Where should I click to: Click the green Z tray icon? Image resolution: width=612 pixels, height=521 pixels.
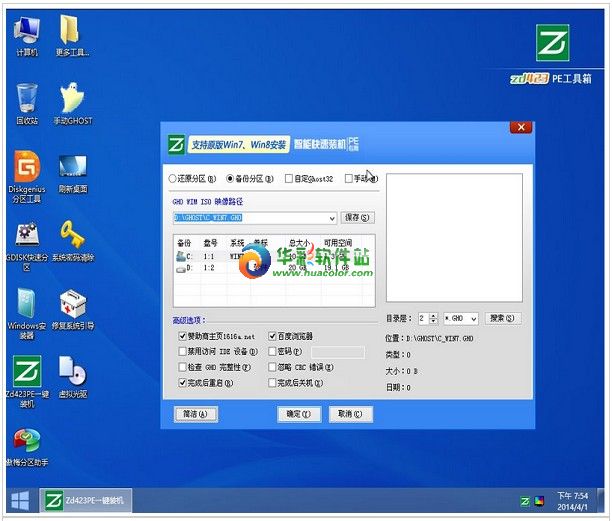pos(525,501)
